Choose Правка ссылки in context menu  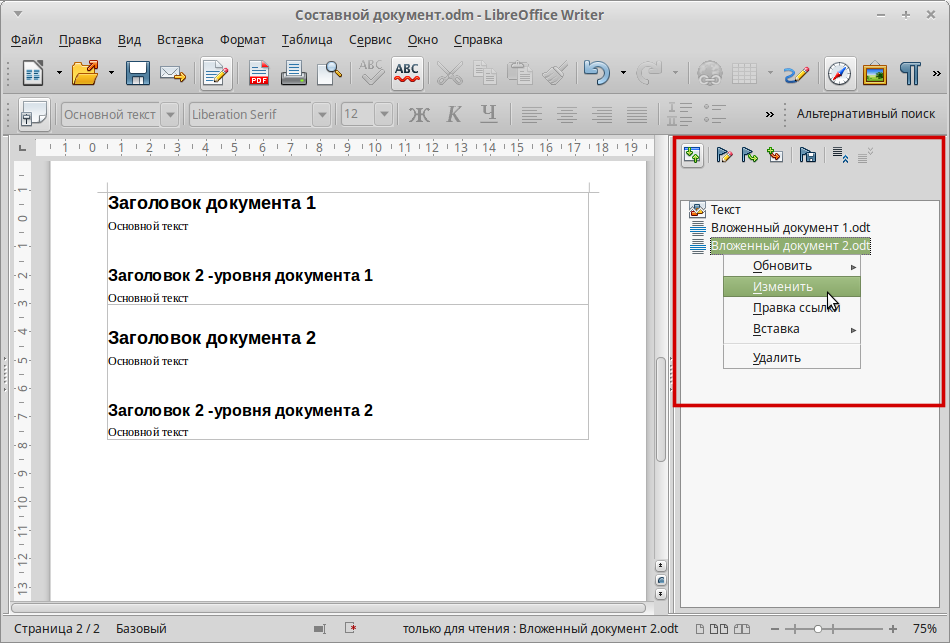792,308
